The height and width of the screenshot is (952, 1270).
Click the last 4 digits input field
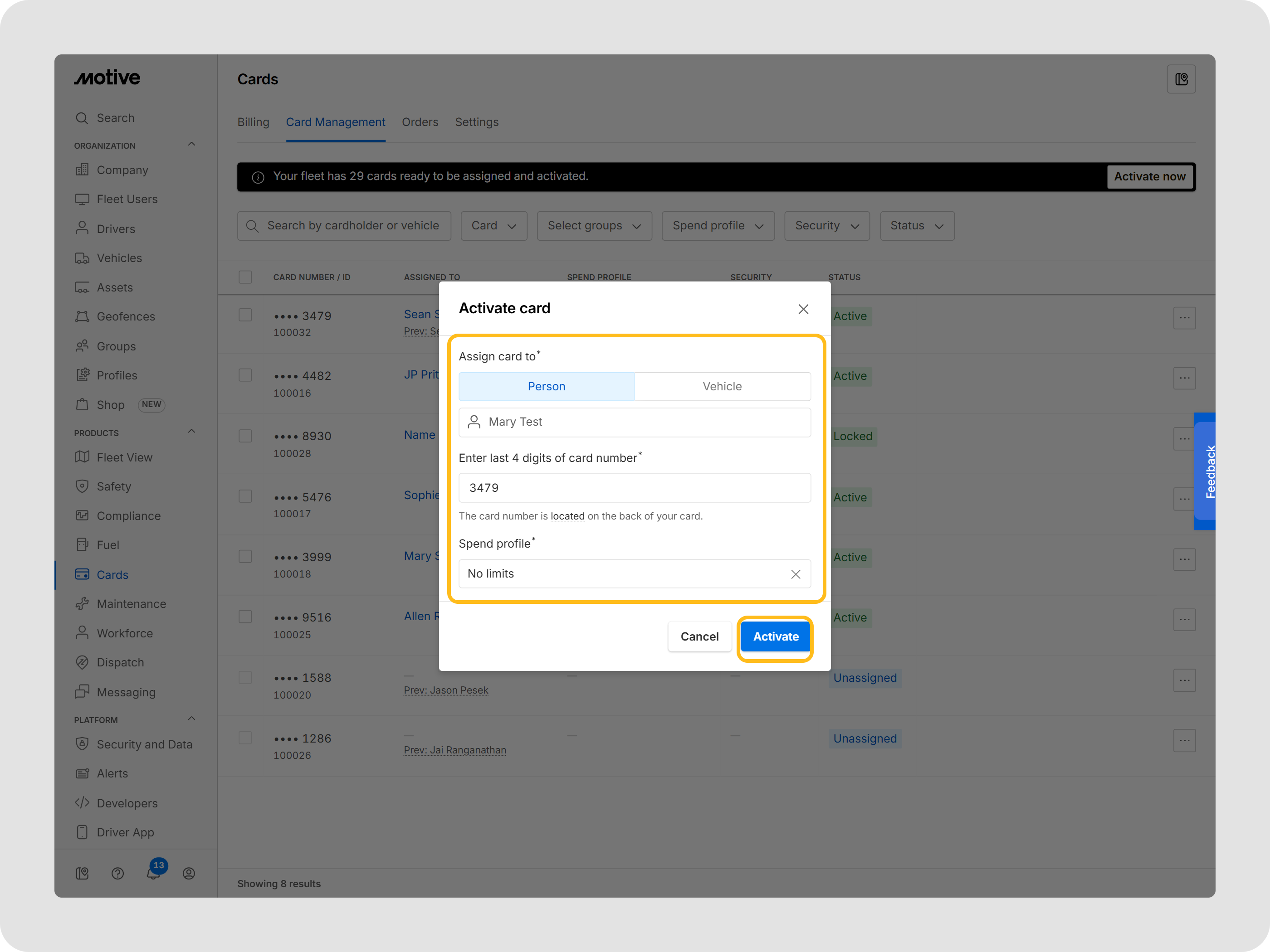point(635,487)
